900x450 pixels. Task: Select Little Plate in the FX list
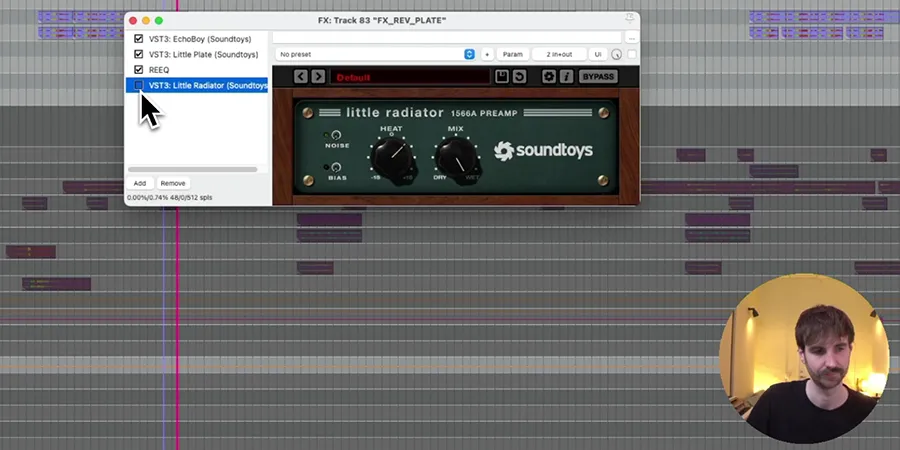(203, 55)
